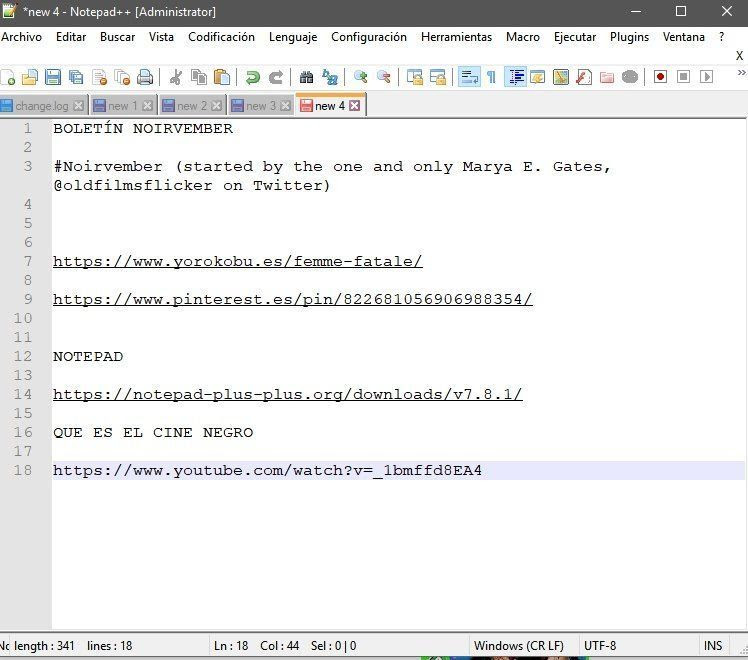Toggle Show all characters pilcrow icon
This screenshot has height=660, width=748.
tap(491, 77)
